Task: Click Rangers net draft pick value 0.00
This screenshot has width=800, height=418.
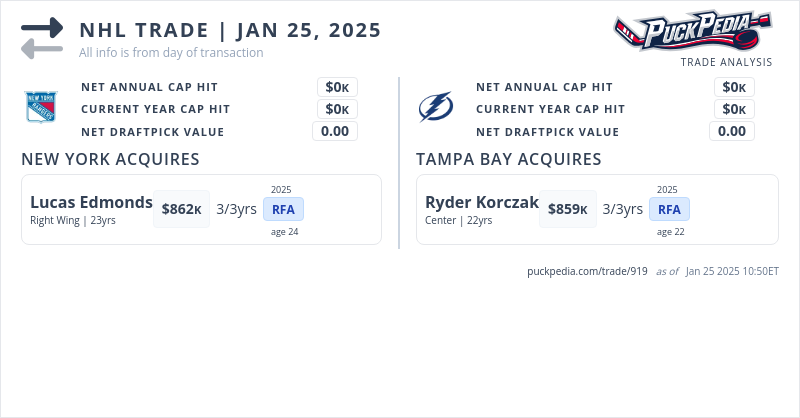Action: (x=335, y=131)
